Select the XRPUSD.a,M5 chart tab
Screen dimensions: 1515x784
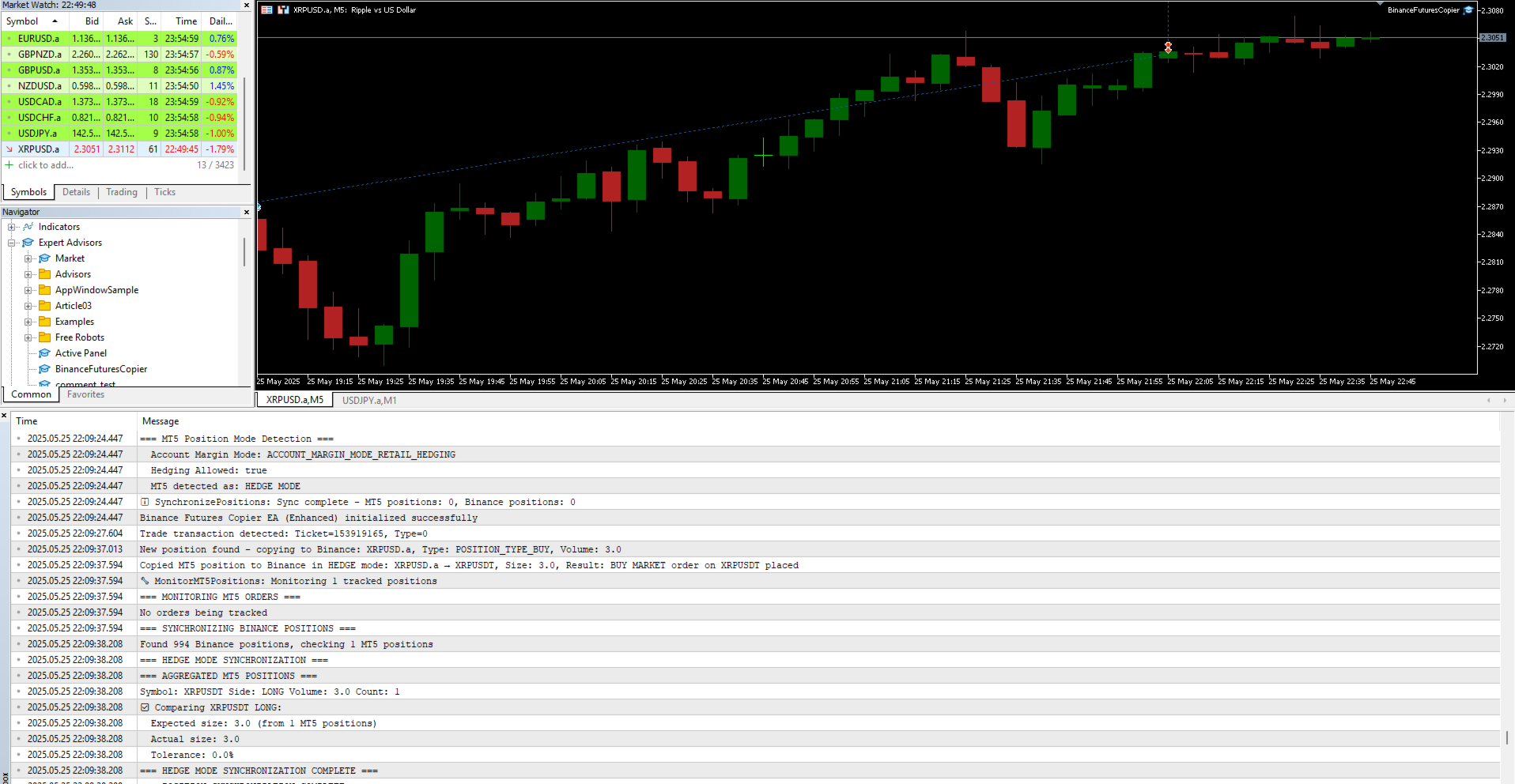[295, 400]
